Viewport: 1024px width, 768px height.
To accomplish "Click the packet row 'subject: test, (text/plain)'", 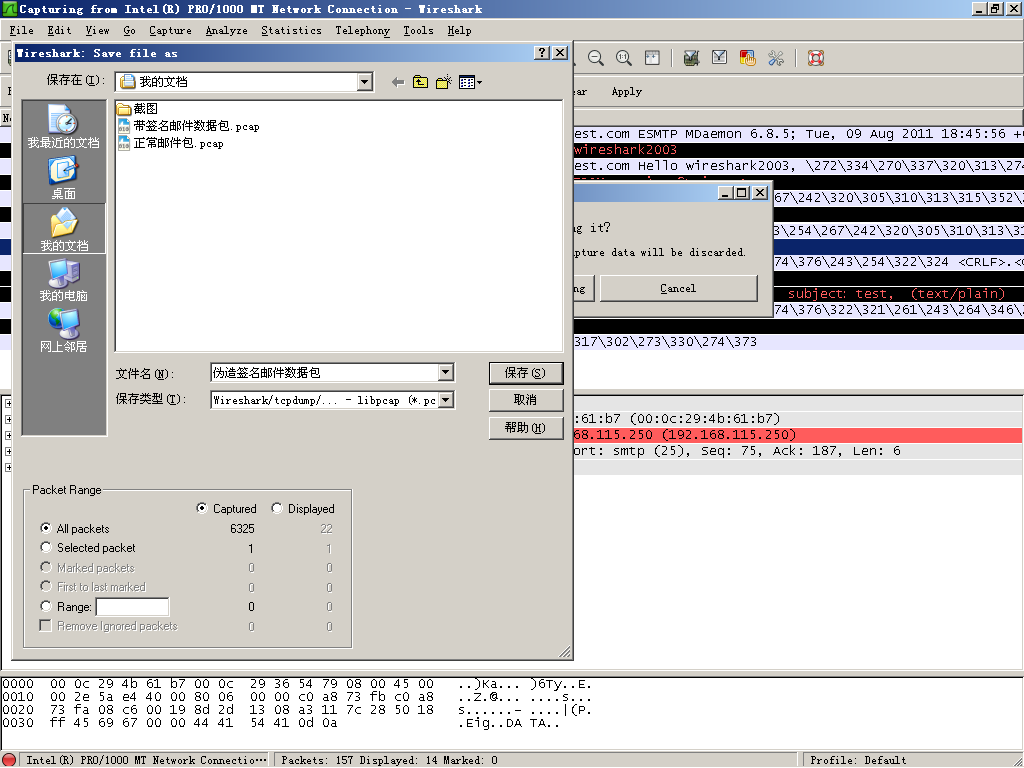I will pos(896,294).
